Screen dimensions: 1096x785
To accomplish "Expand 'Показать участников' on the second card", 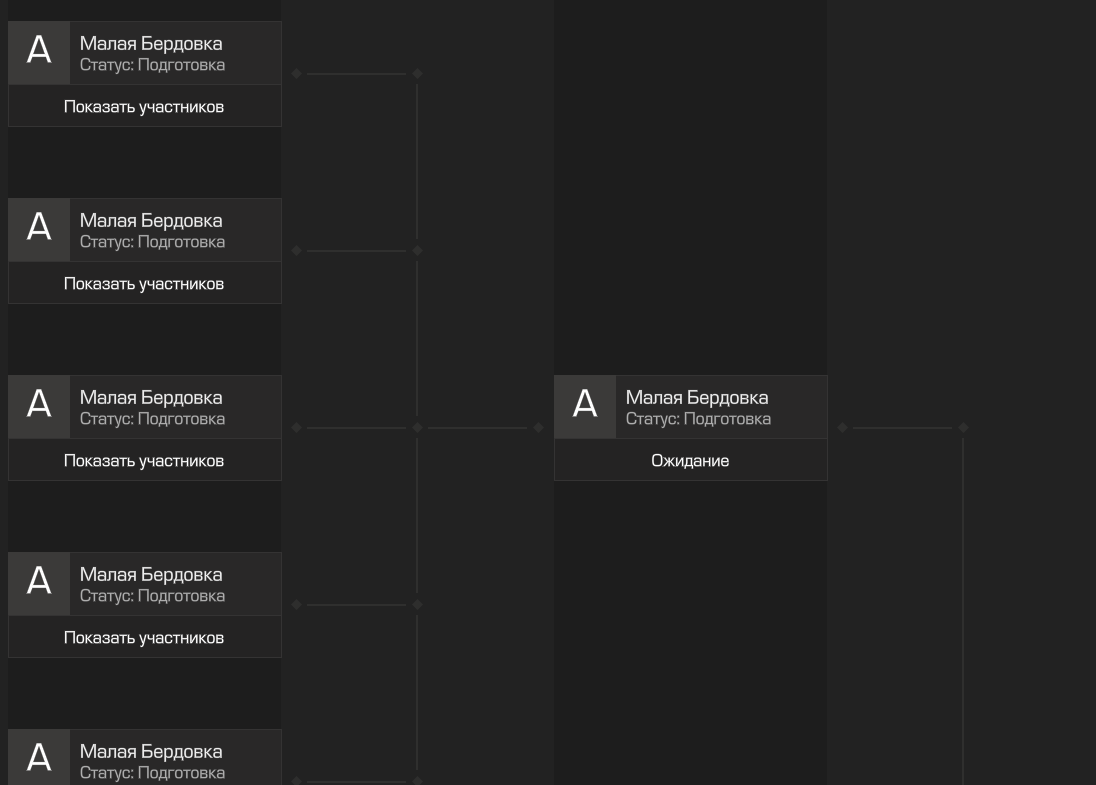I will 144,283.
